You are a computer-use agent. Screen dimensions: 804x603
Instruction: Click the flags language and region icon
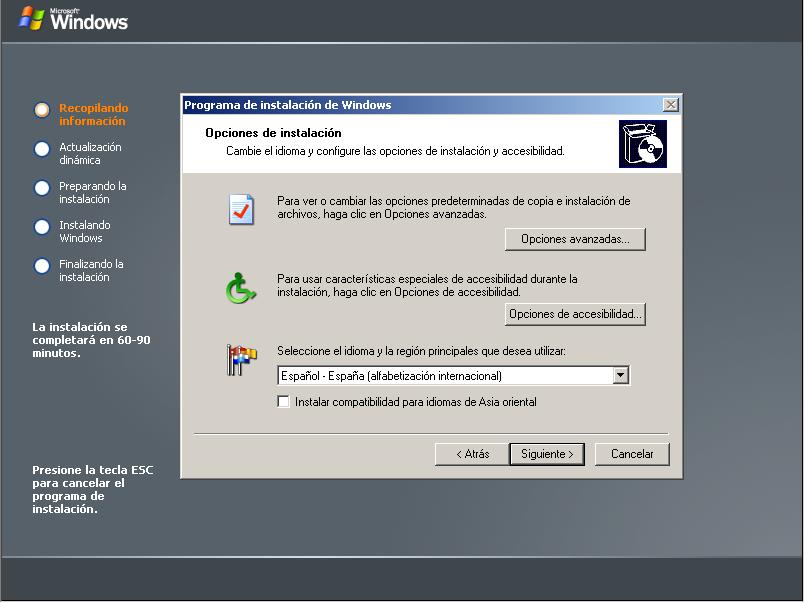pyautogui.click(x=242, y=360)
